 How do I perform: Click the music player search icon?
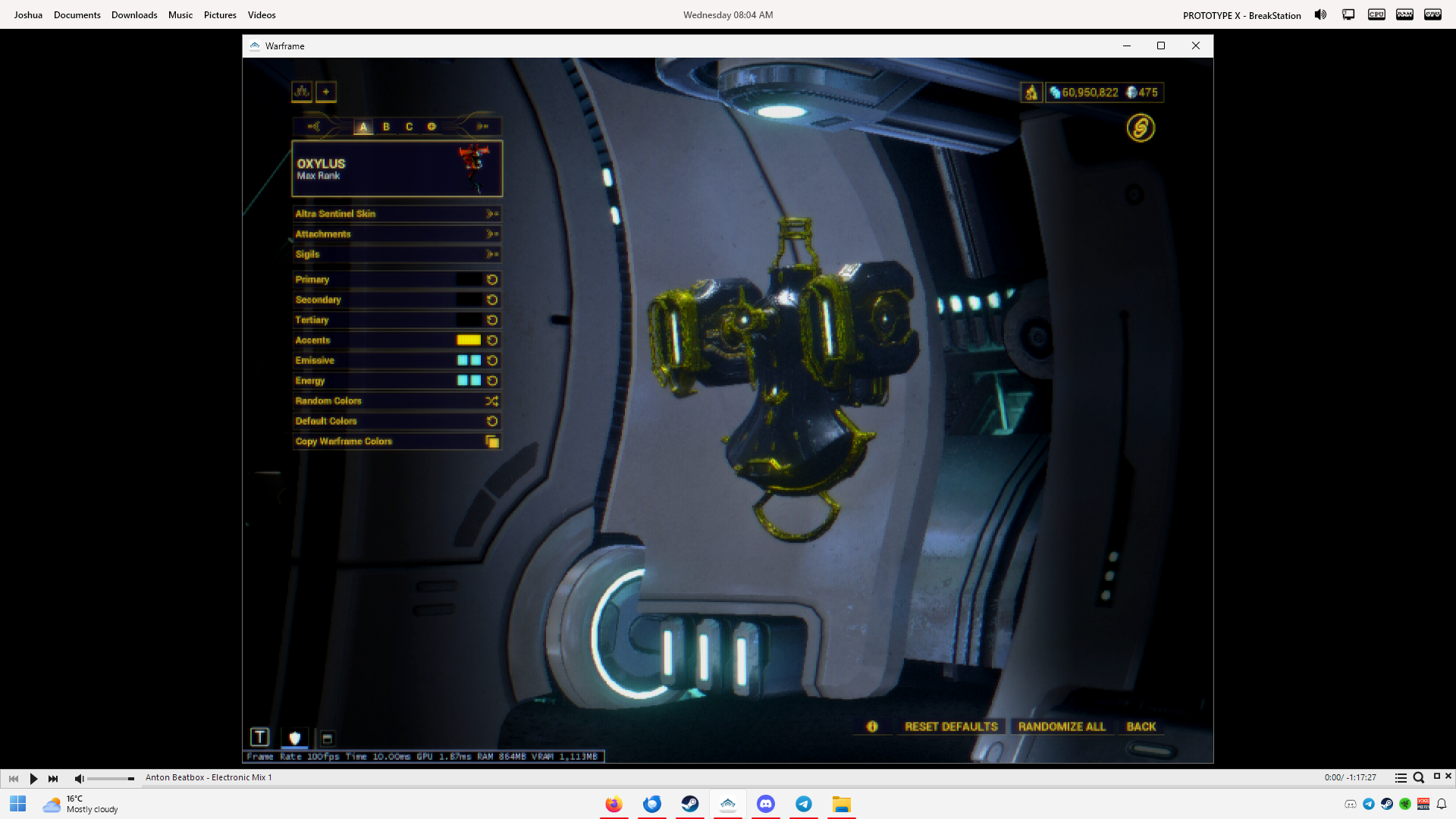click(x=1419, y=778)
